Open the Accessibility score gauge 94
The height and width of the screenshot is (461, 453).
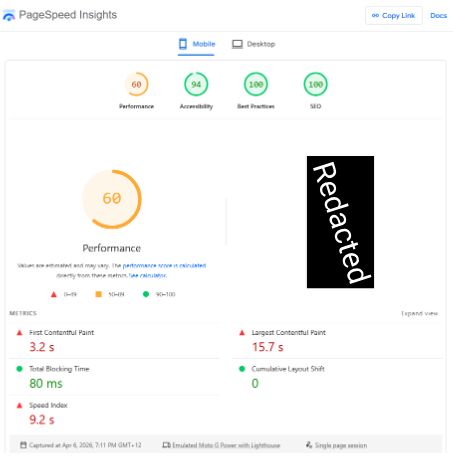coord(196,84)
